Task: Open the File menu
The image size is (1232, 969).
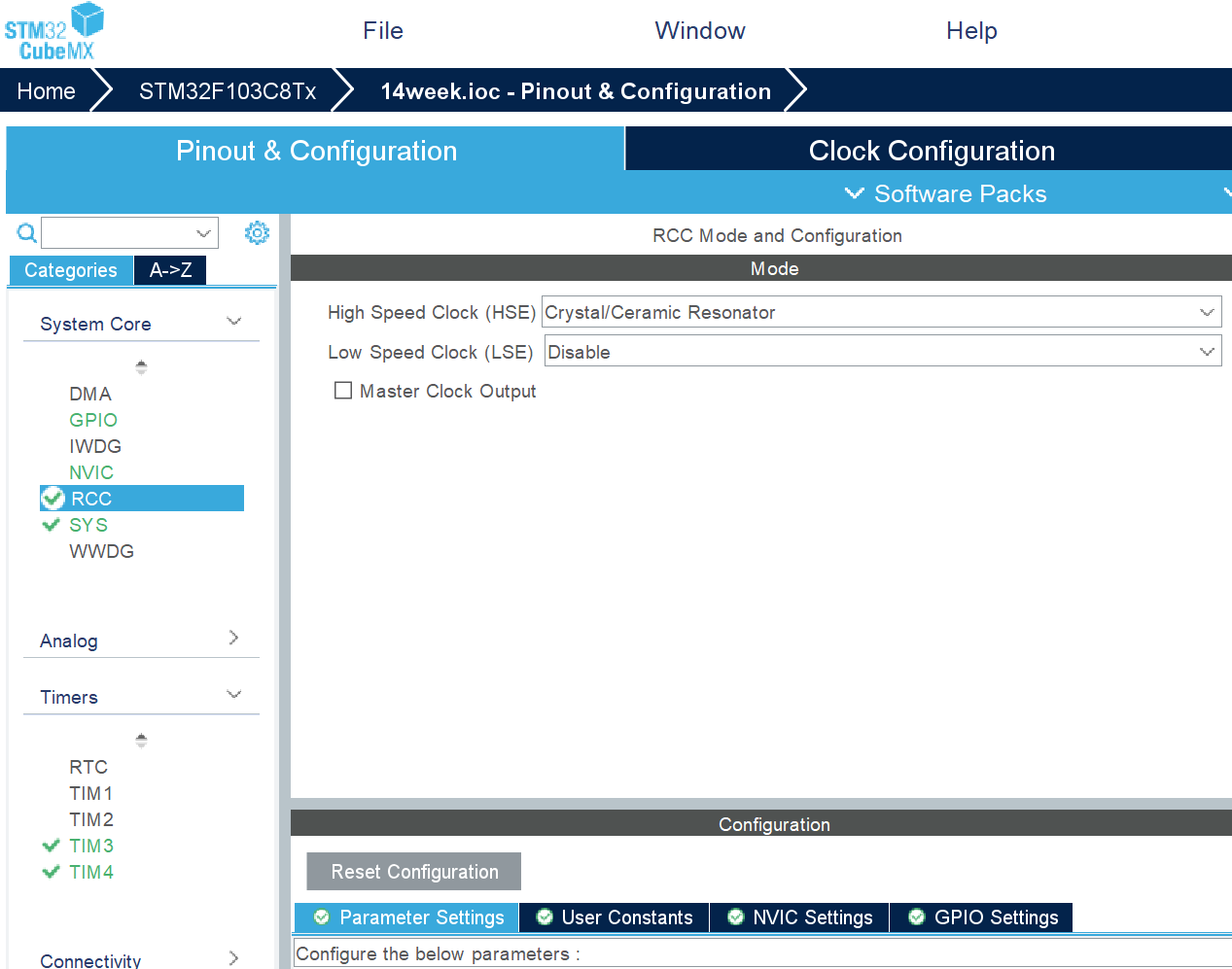Action: [383, 31]
